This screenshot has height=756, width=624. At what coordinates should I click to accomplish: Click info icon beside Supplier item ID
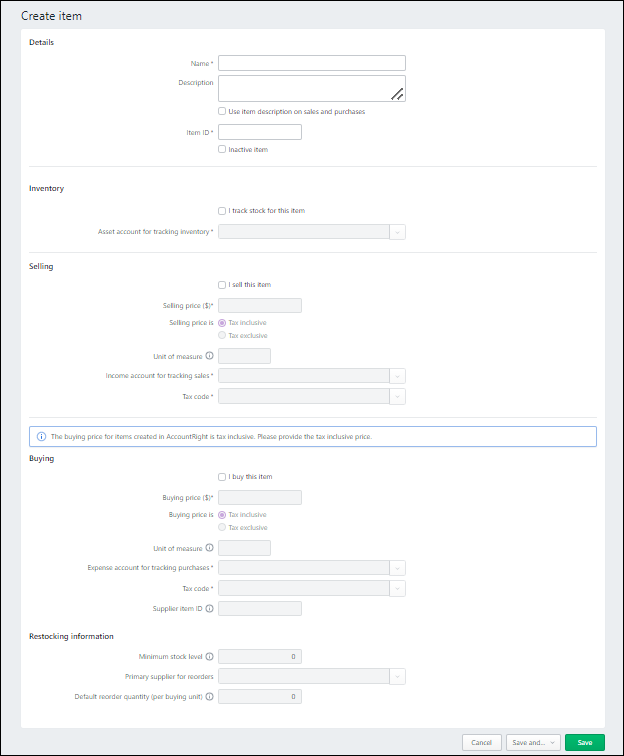[210, 608]
